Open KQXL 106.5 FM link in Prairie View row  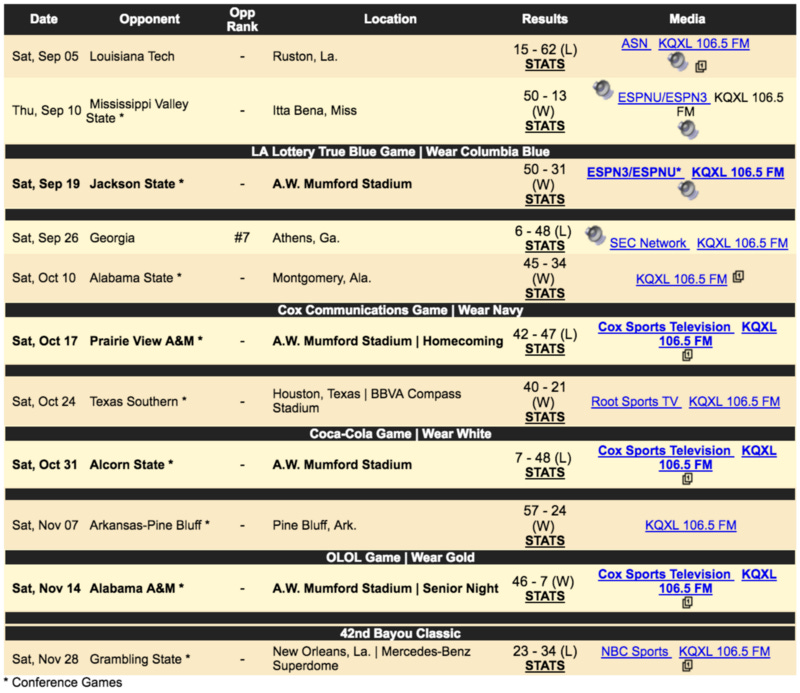(685, 341)
